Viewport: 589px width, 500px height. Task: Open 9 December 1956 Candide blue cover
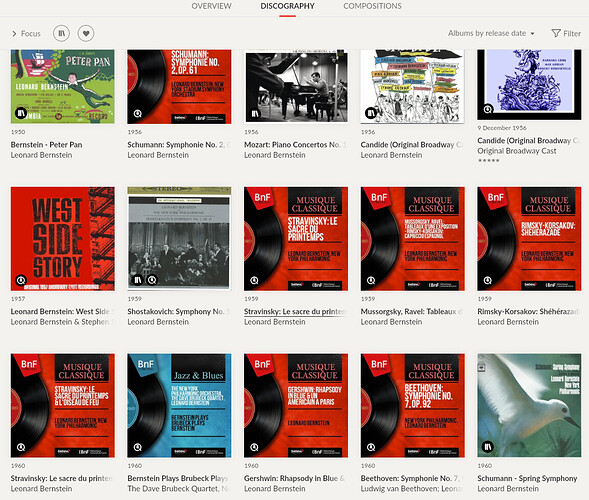coord(529,85)
